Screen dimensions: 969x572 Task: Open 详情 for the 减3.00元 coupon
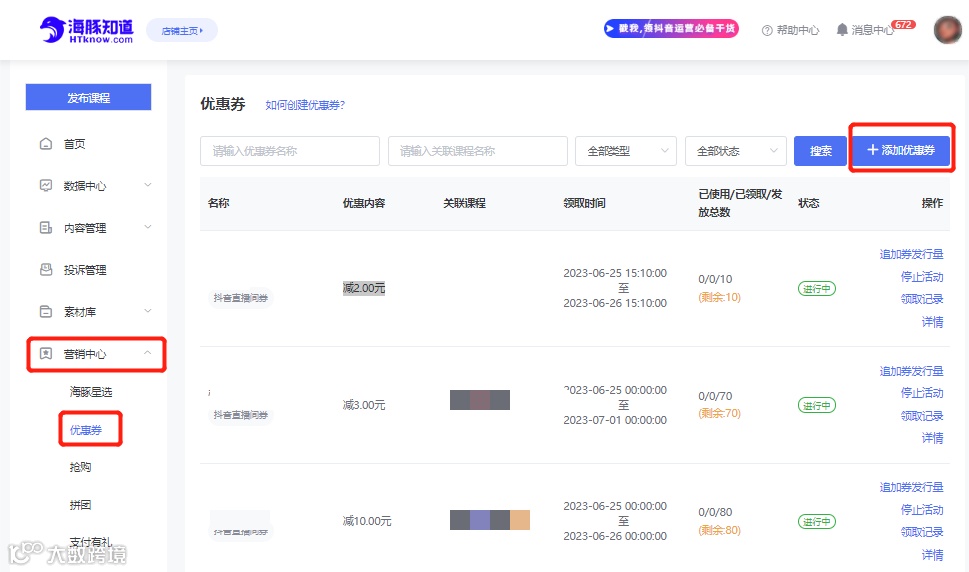tap(933, 438)
